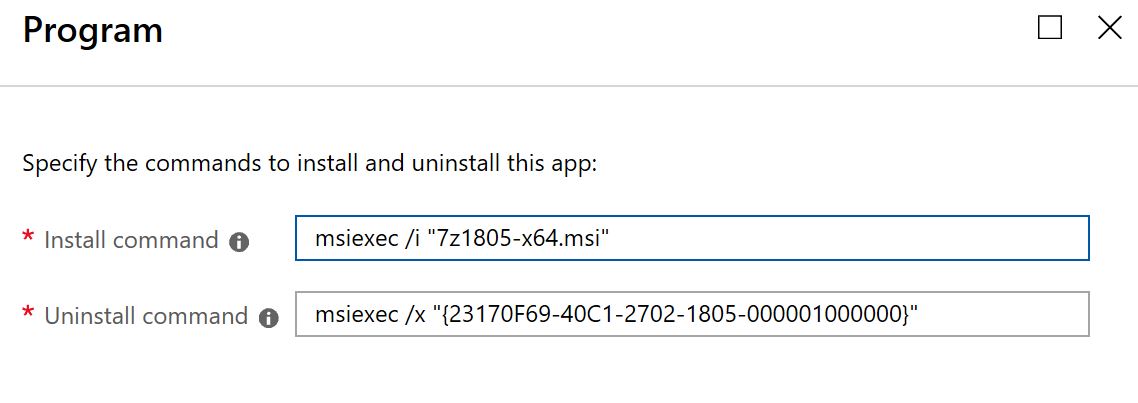Click the "Program" pane heading
The width and height of the screenshot is (1138, 403).
point(93,30)
